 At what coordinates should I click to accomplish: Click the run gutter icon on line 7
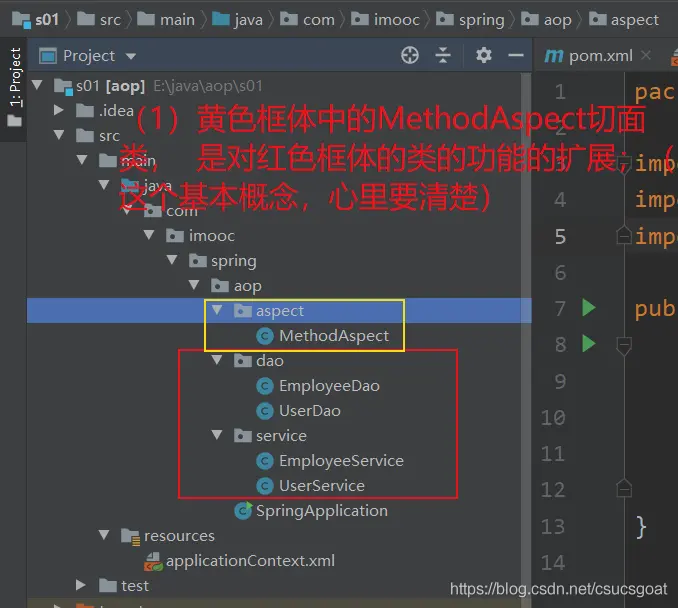pyautogui.click(x=588, y=308)
